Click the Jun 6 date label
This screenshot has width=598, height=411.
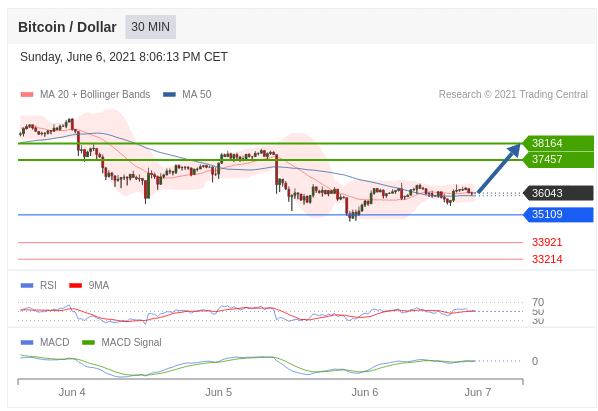tap(365, 392)
